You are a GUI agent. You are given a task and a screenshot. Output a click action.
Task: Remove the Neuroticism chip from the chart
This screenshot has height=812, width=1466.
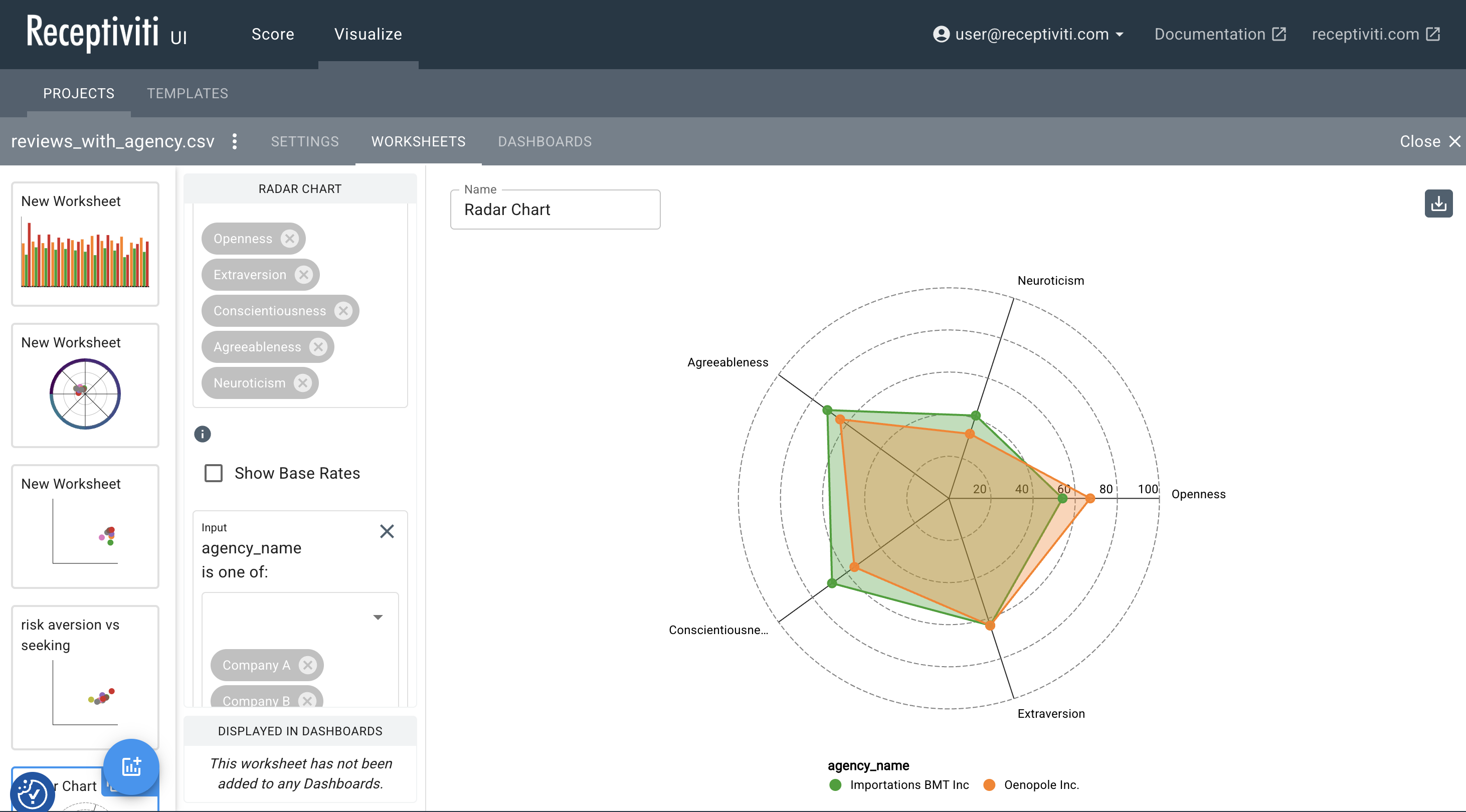click(302, 383)
